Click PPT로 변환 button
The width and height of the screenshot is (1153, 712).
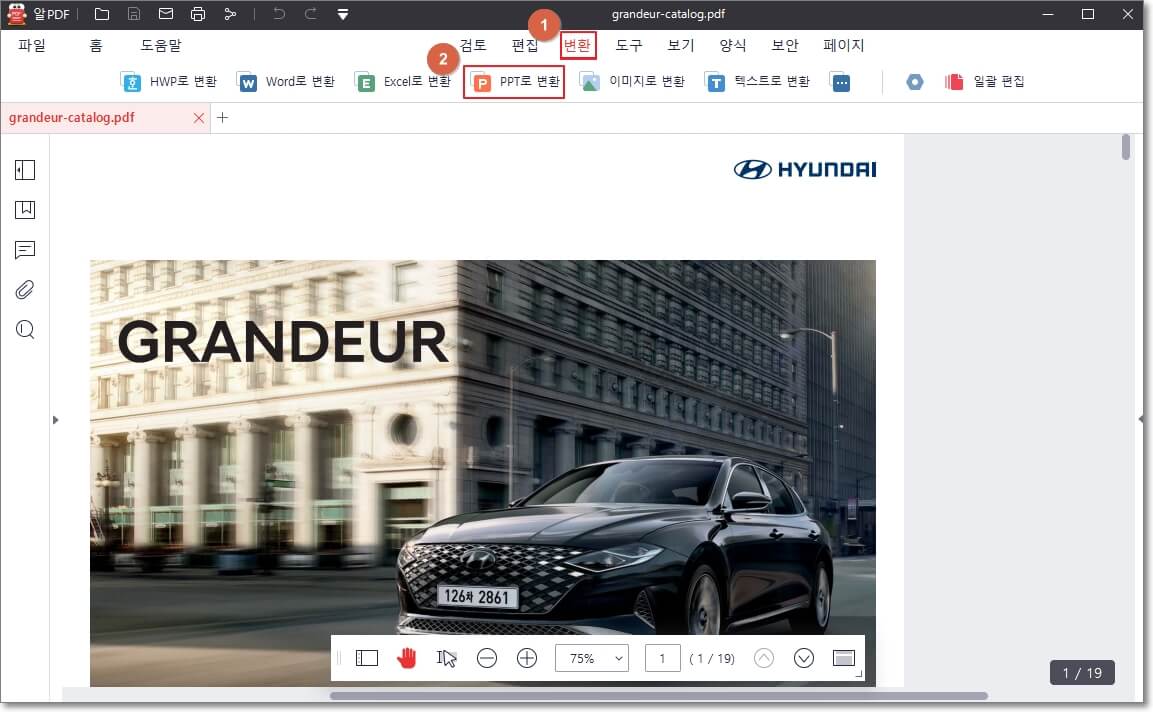[x=515, y=82]
